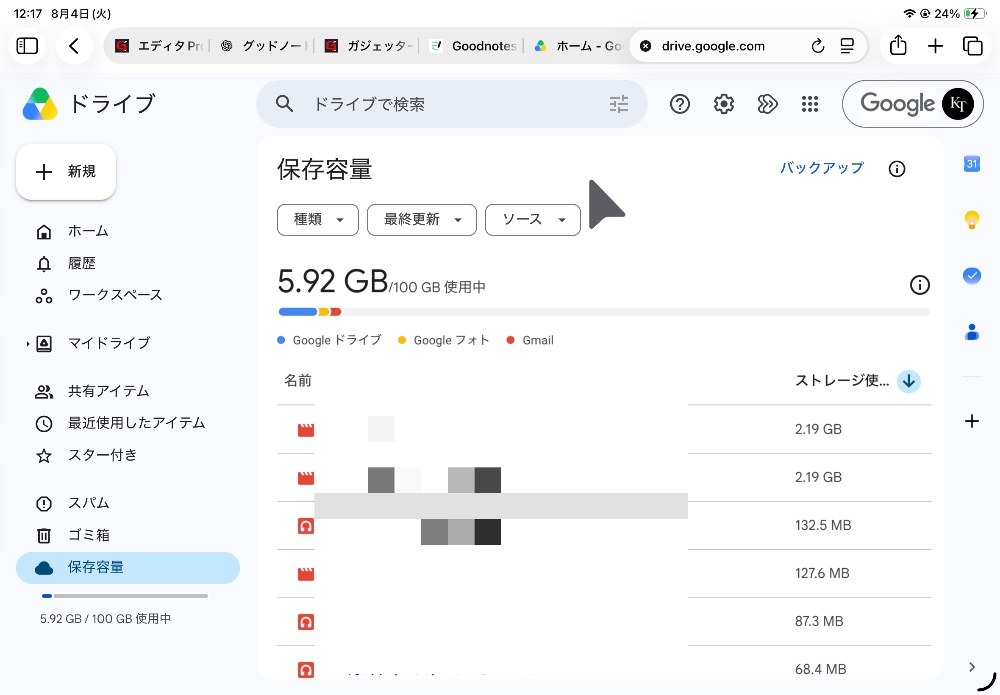Collapse the side panel with bottom chevron
Screen dimensions: 1000x695
[971, 667]
